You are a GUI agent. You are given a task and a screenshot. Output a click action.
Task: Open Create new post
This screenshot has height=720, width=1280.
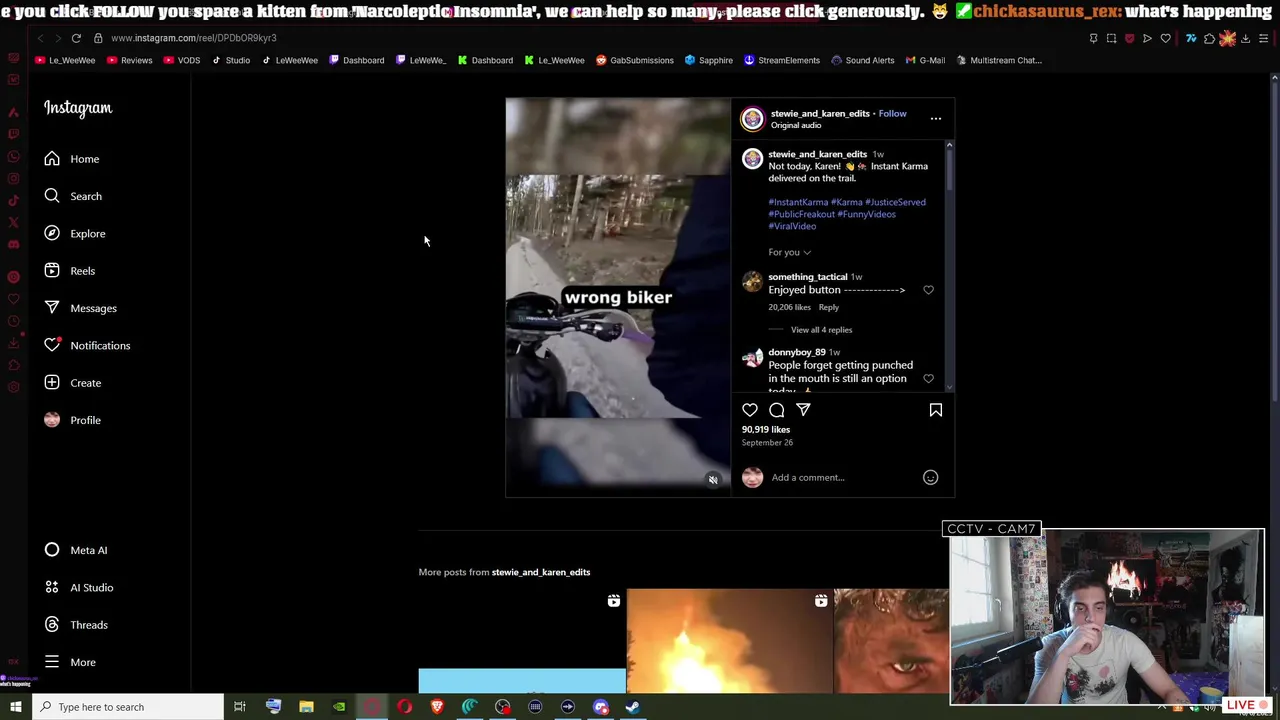[73, 383]
